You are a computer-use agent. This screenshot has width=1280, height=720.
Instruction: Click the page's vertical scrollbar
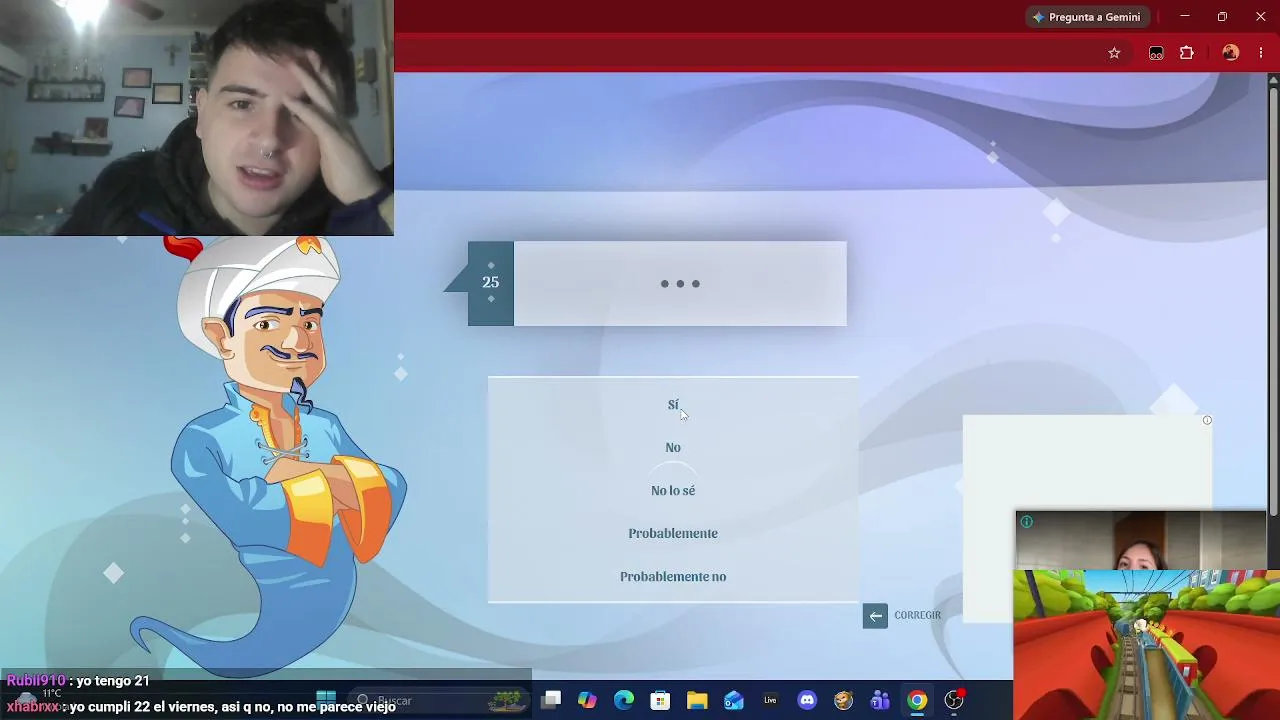1273,300
